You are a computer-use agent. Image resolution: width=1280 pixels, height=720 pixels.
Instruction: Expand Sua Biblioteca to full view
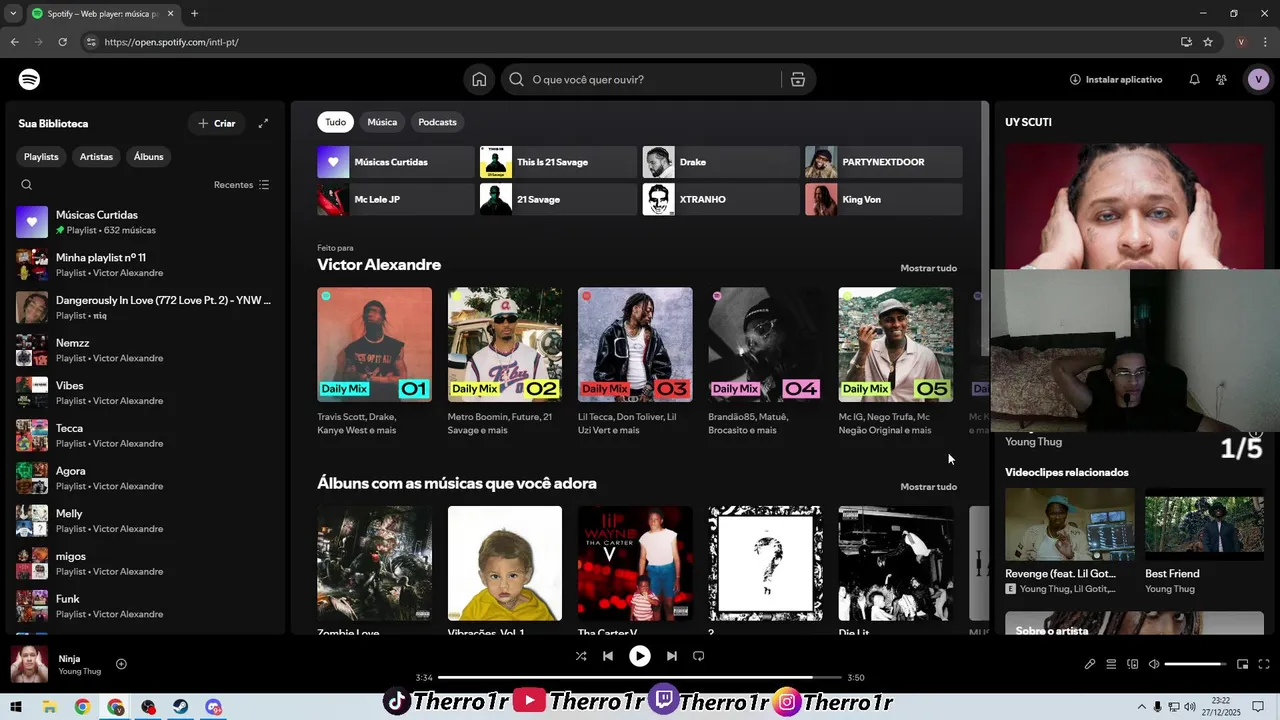point(263,123)
